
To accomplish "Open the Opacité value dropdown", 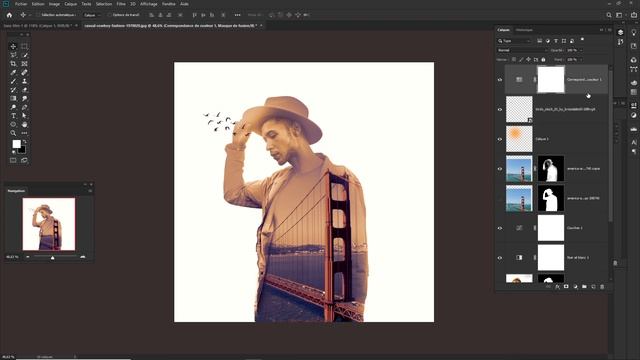I will click(581, 50).
